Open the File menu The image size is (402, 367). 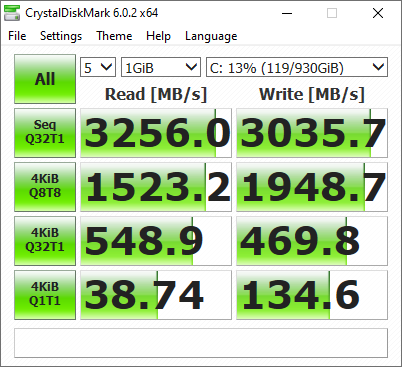coord(17,36)
